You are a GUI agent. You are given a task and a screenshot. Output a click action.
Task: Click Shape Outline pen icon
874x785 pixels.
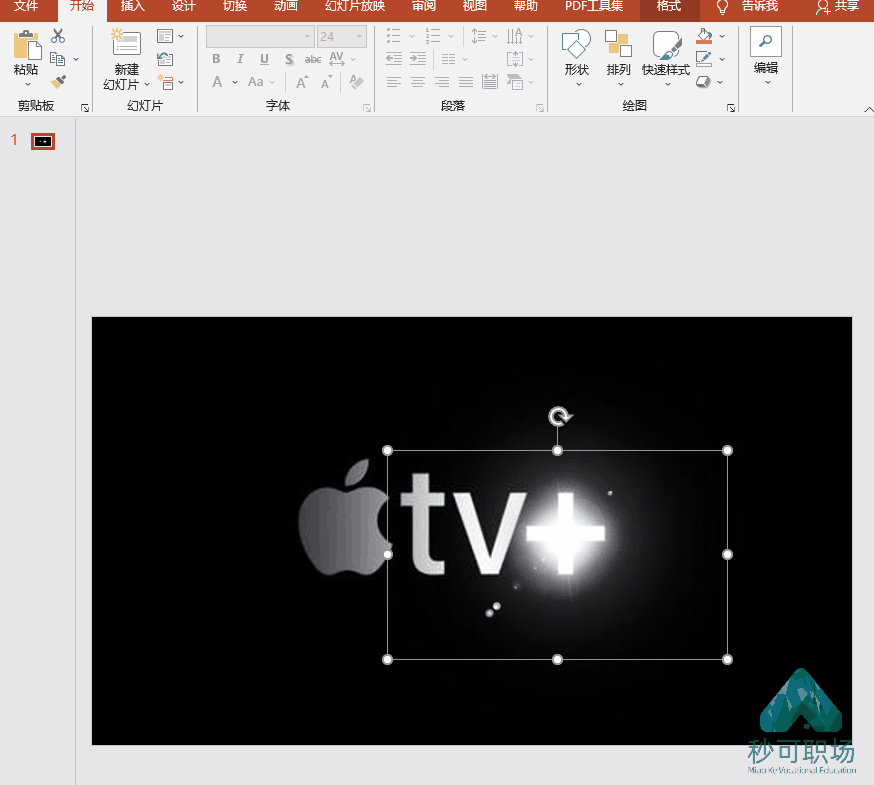(x=705, y=59)
